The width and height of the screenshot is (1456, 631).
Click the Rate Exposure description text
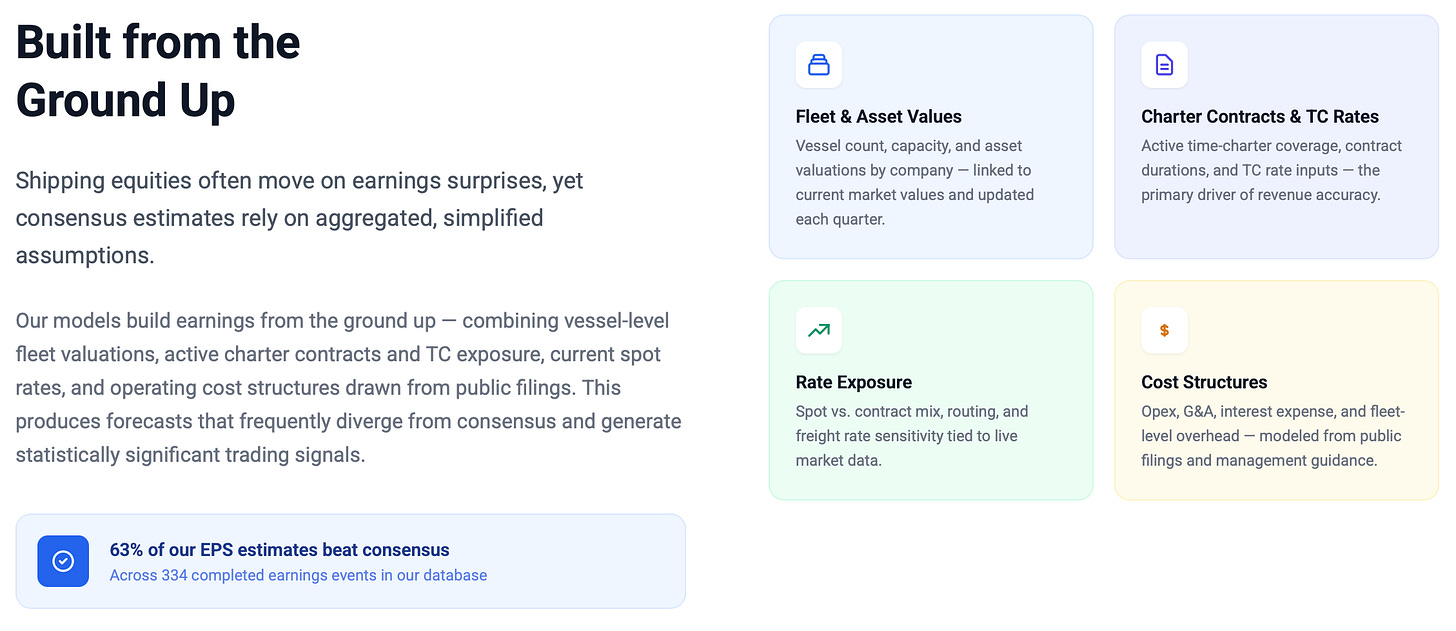[912, 436]
